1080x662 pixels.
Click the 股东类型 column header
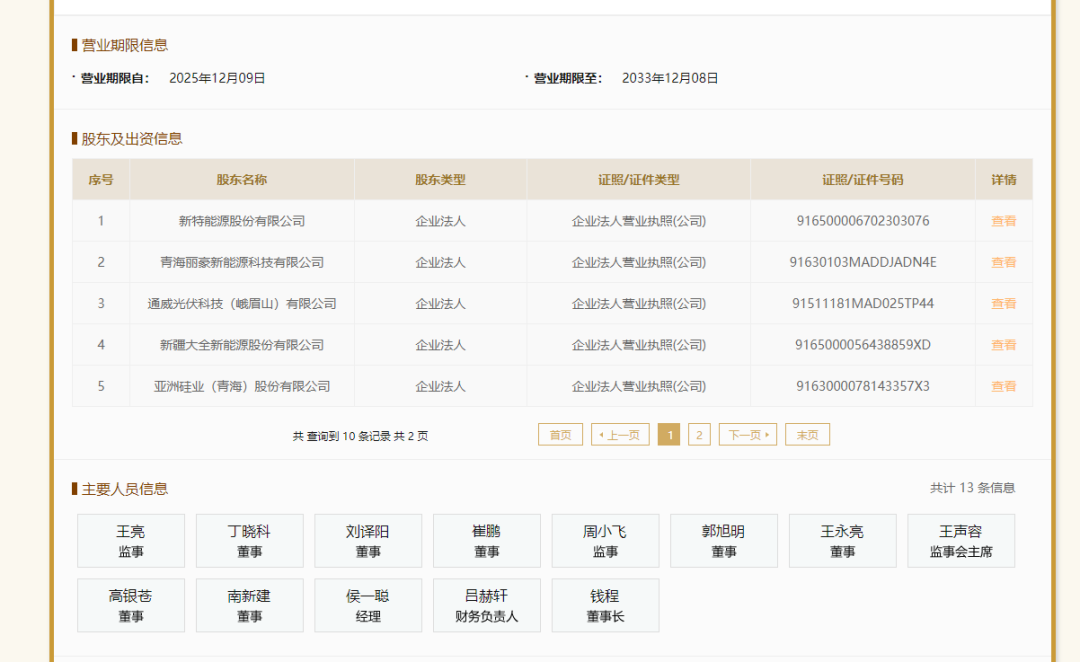pyautogui.click(x=440, y=180)
